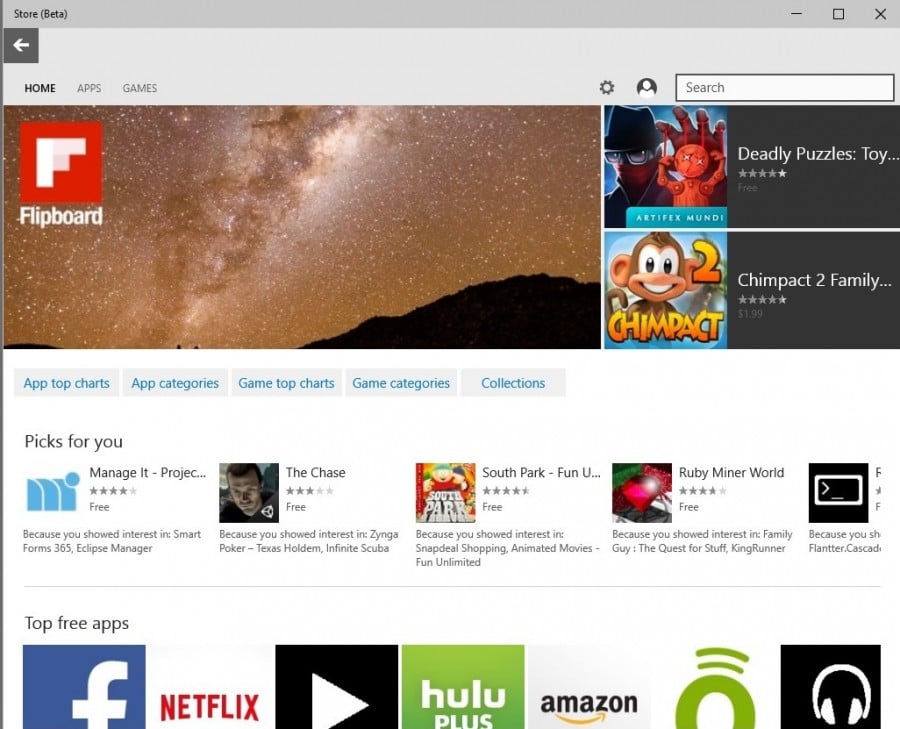This screenshot has width=900, height=729.
Task: Select the HOME tab
Action: click(x=39, y=88)
